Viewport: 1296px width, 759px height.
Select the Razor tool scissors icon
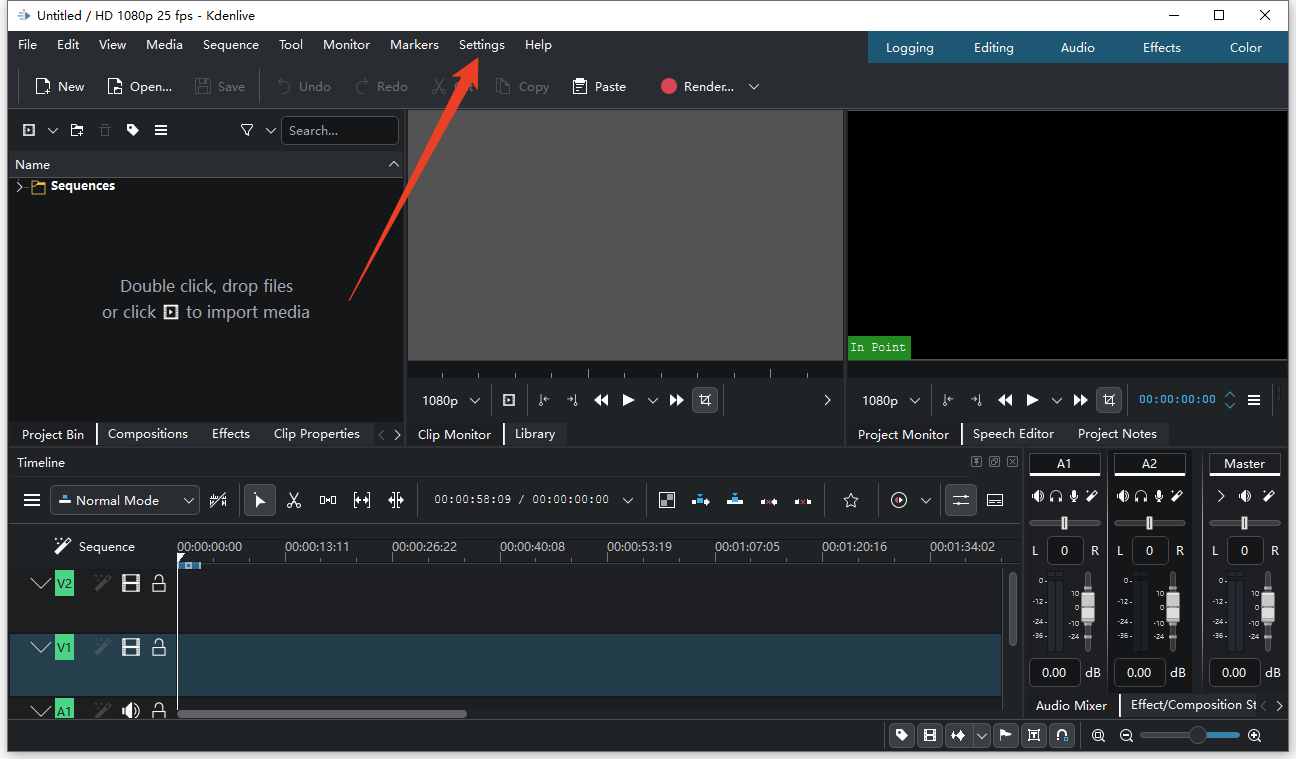[293, 500]
